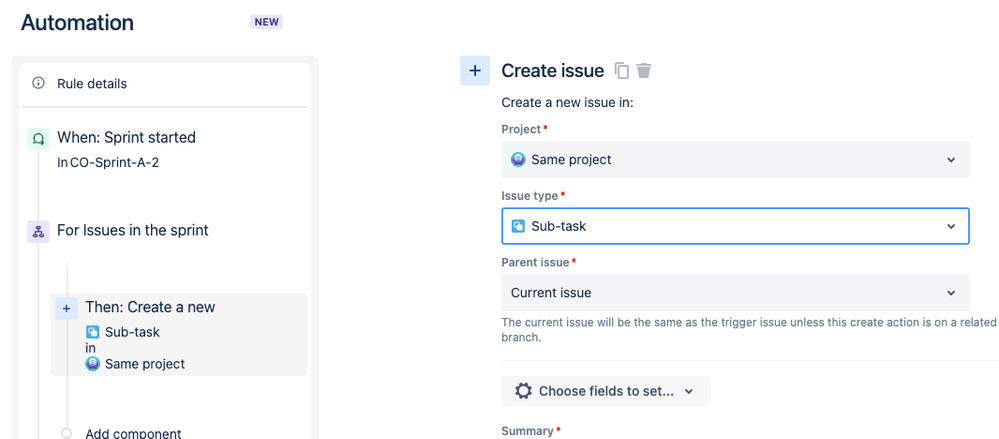Click the Sub-task icon inside the Issue type field
Image resolution: width=999 pixels, height=439 pixels.
[x=518, y=226]
